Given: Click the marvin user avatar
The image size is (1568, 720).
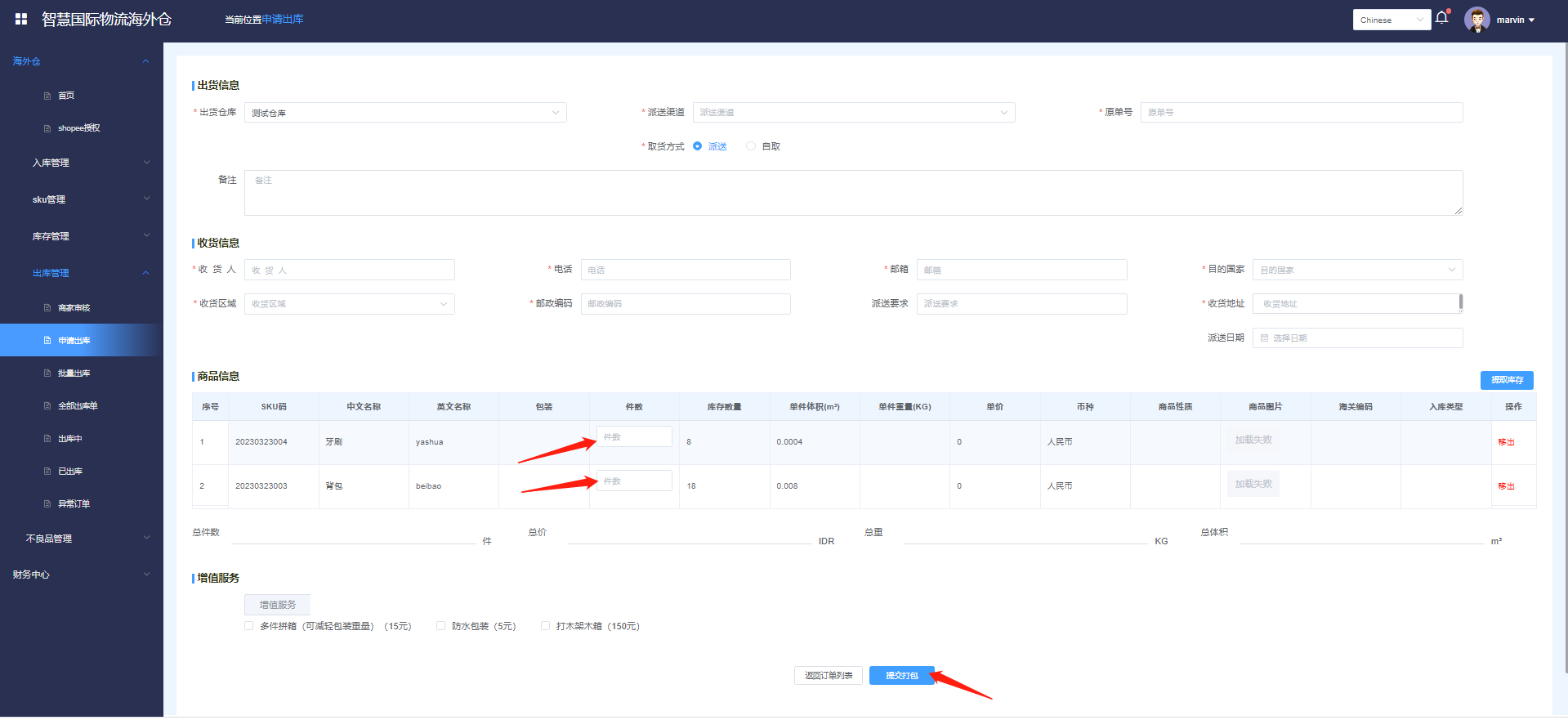Looking at the screenshot, I should (1476, 20).
